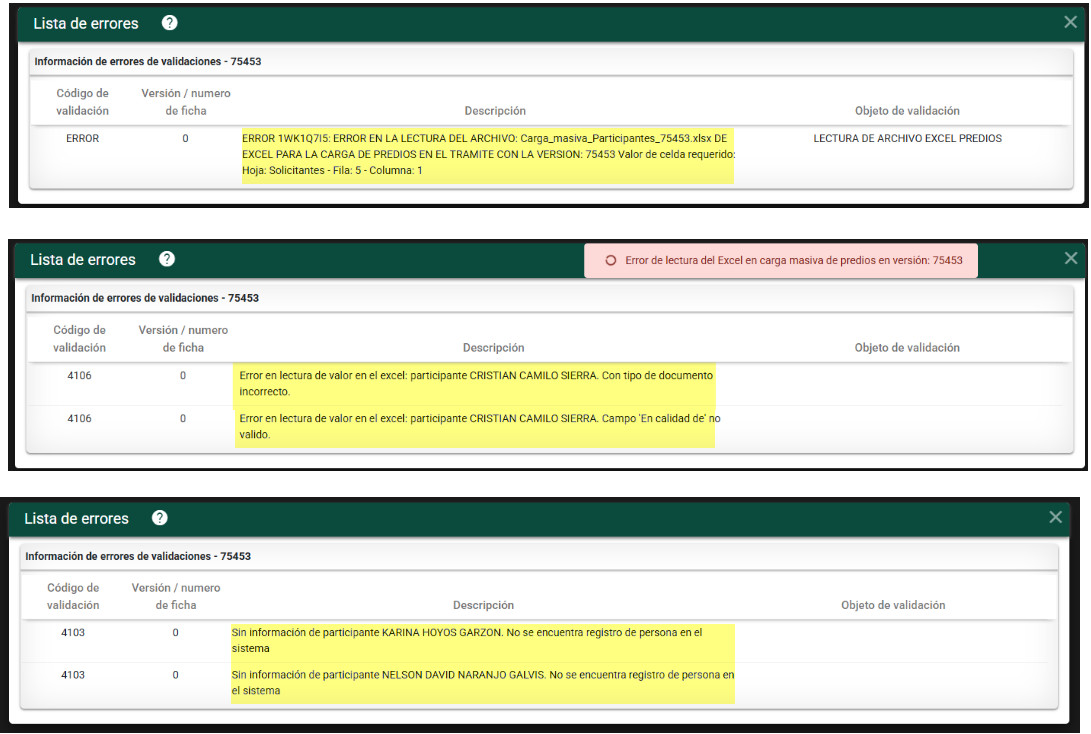1091x734 pixels.
Task: Select the 'tipo de documento incorrecto' error row
Action: (x=476, y=383)
